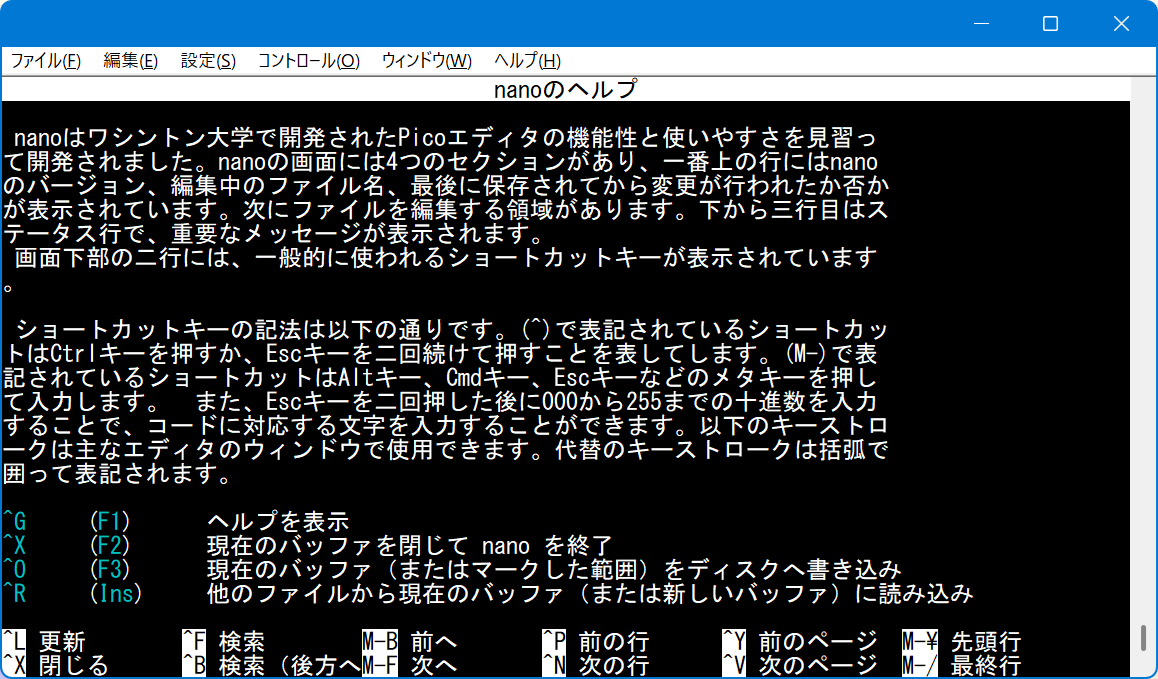Click the (F2) alternate key text
Viewport: 1158px width, 679px height.
click(109, 546)
